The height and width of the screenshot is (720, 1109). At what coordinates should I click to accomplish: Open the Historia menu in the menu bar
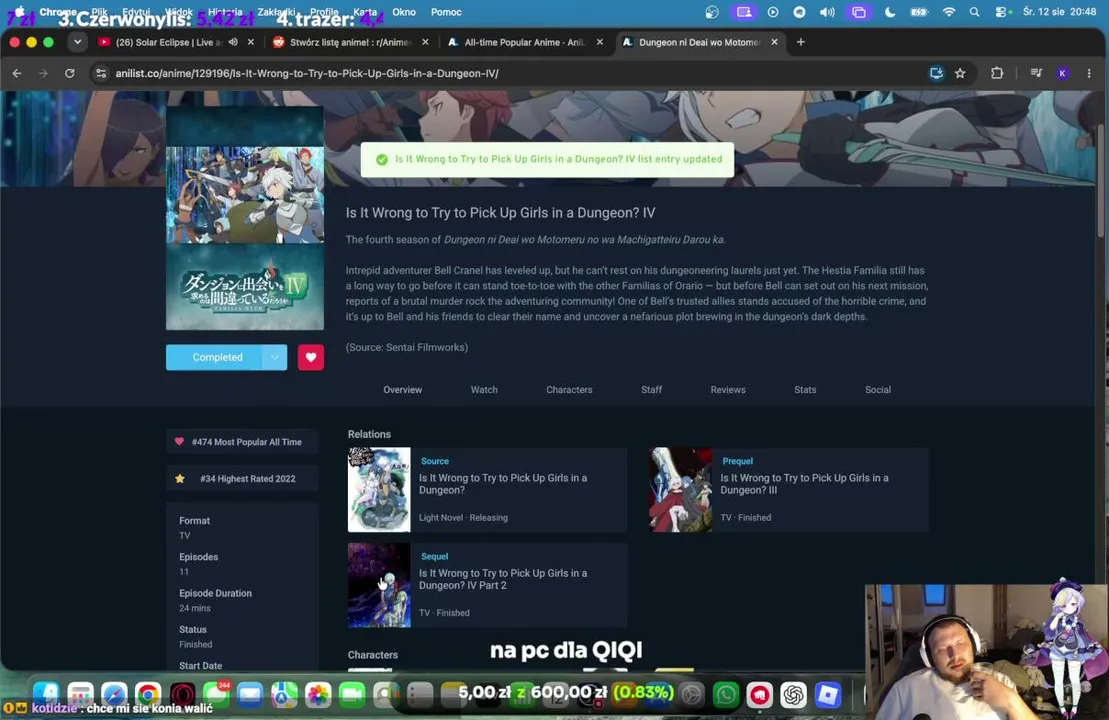pyautogui.click(x=225, y=12)
